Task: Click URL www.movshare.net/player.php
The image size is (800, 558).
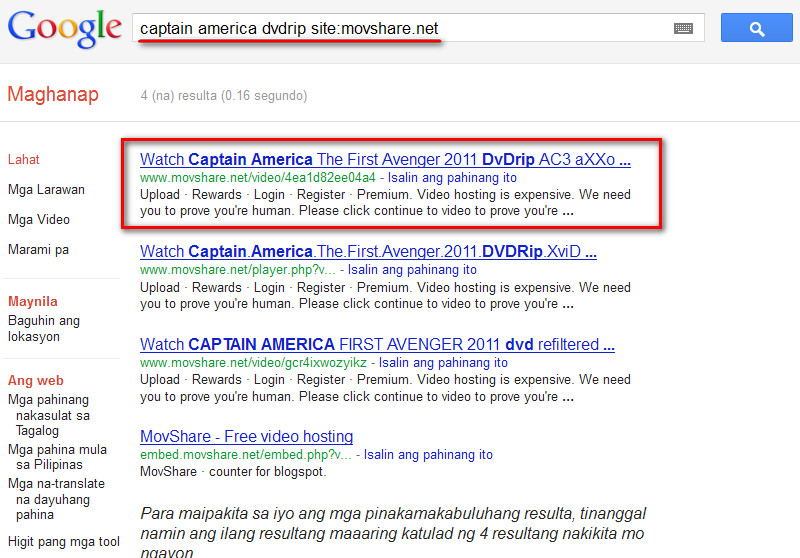Action: coord(238,270)
